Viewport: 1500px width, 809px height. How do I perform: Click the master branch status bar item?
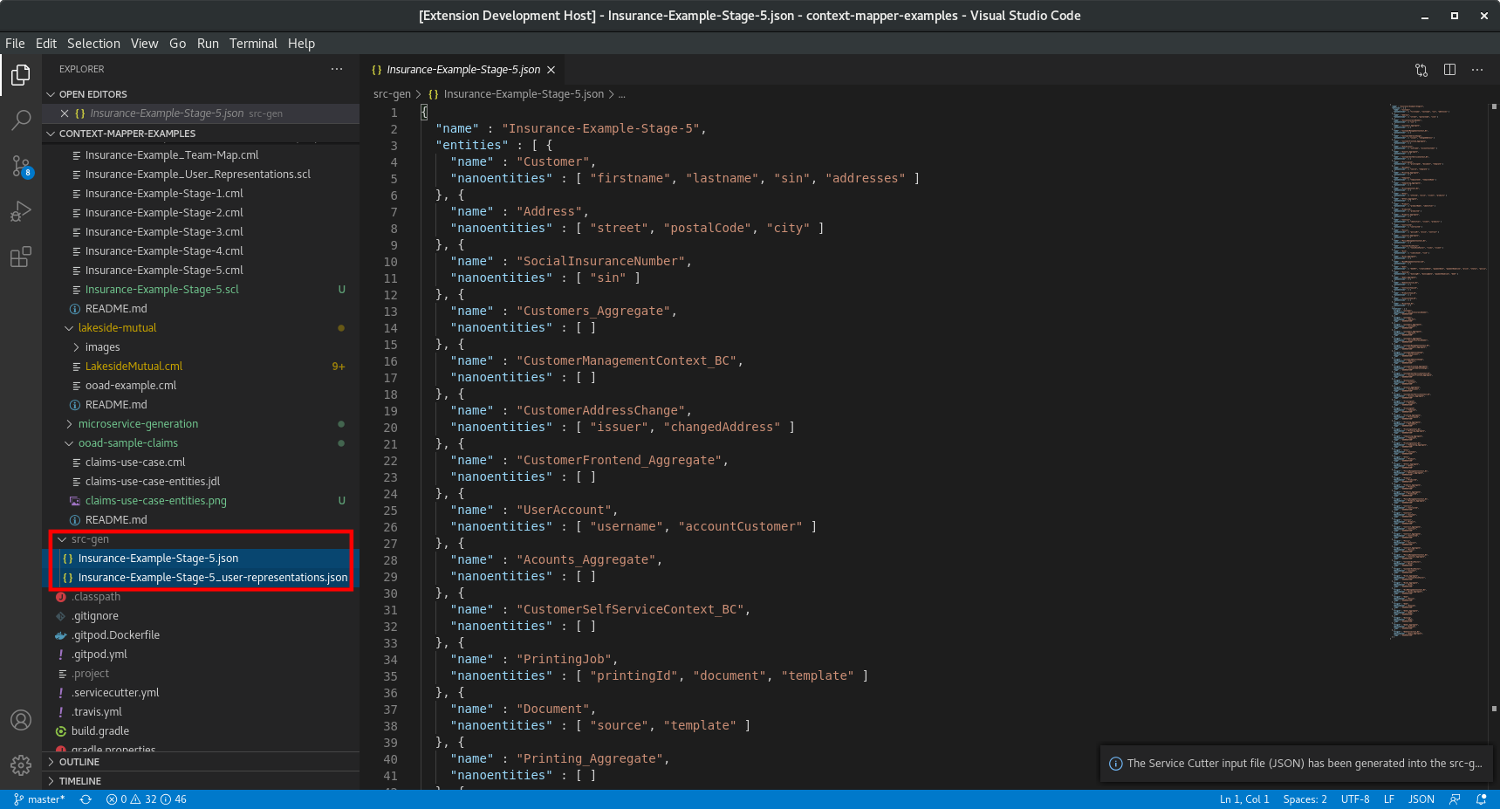39,800
